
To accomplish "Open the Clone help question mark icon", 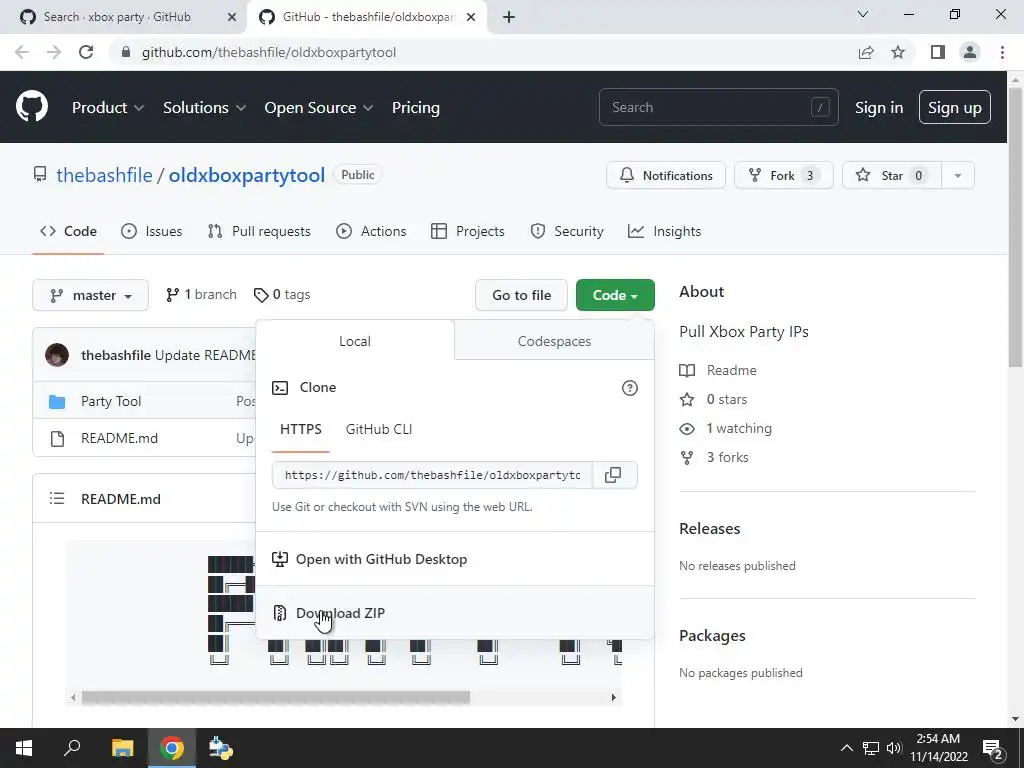I will (630, 388).
